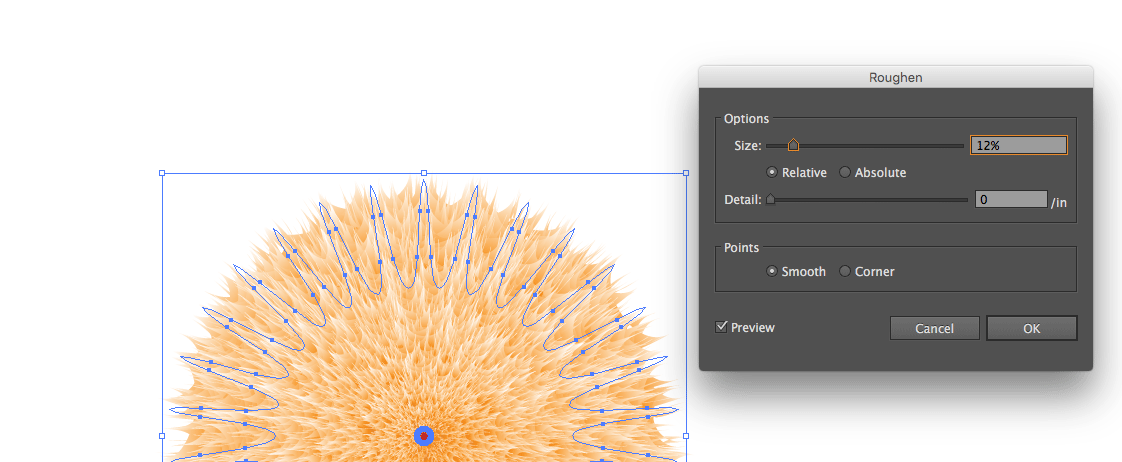This screenshot has width=1122, height=462.
Task: Click the right-middle bounding box handle
Action: coord(686,436)
